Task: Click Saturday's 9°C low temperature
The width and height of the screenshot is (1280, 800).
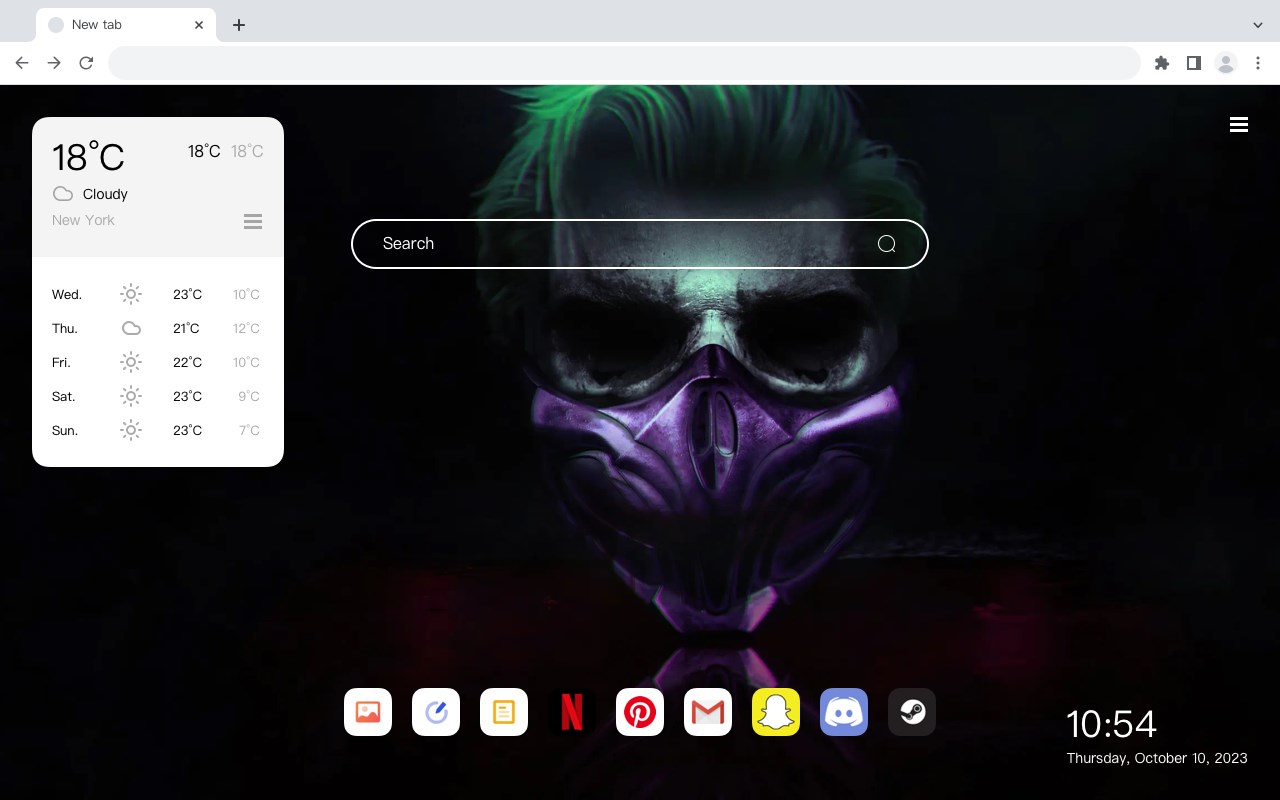Action: click(x=249, y=396)
